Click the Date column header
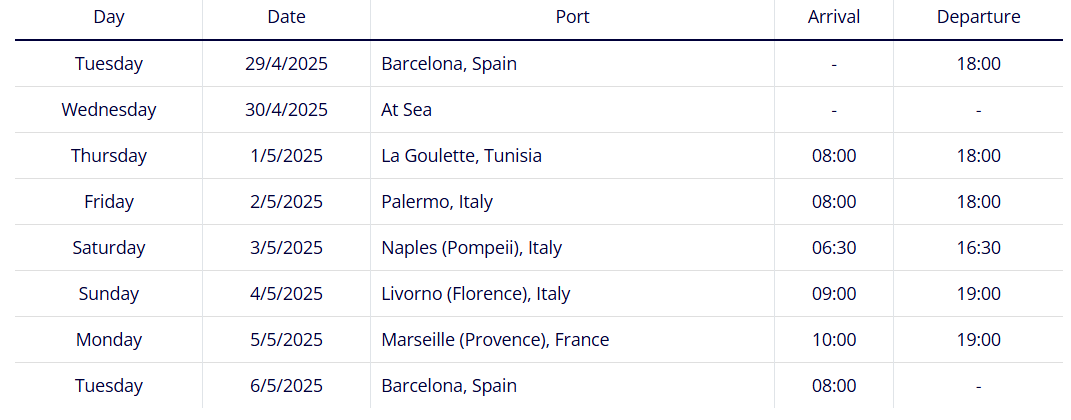This screenshot has height=420, width=1071. (286, 17)
